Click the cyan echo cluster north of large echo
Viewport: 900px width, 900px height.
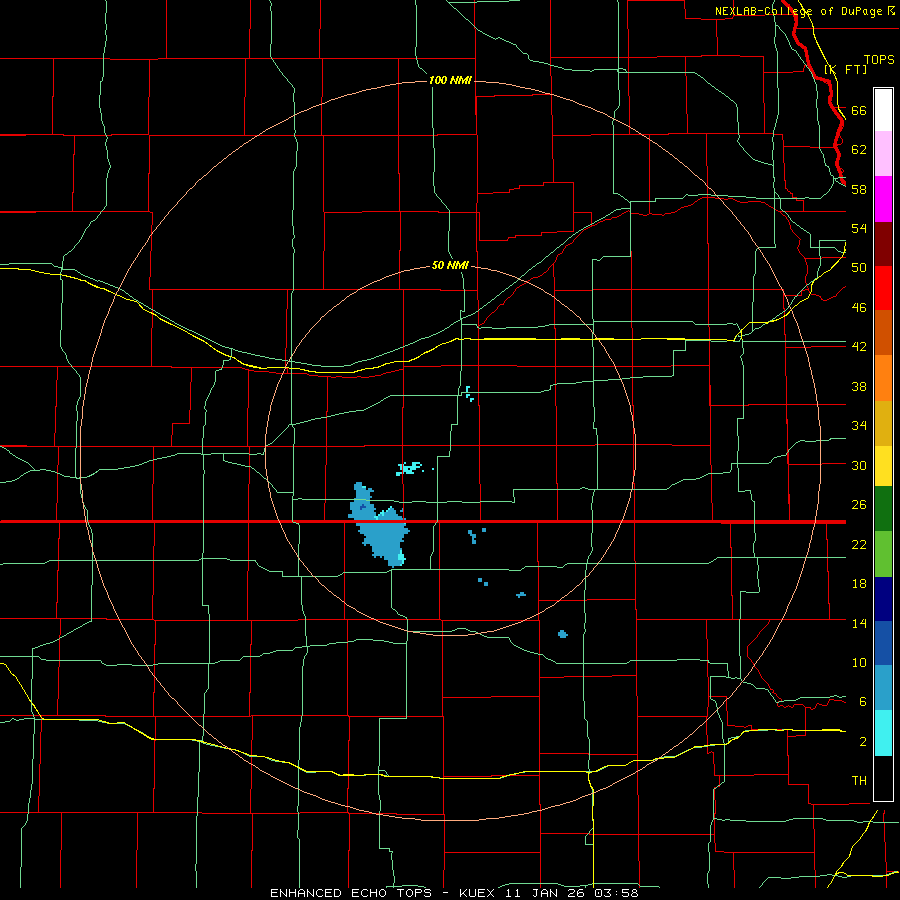pyautogui.click(x=409, y=468)
